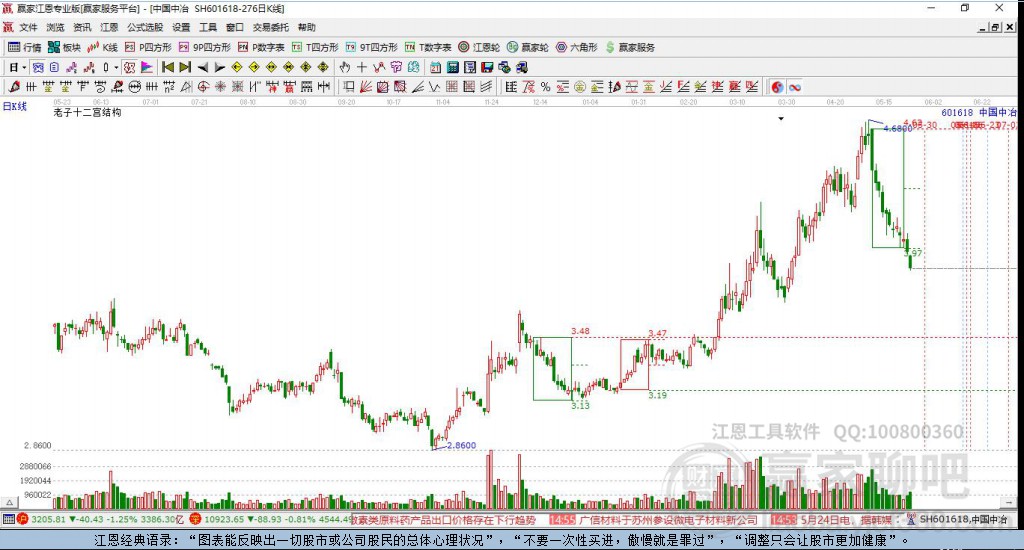Click the pink-blue triangle flag icon
1024x550 pixels.
pyautogui.click(x=147, y=67)
